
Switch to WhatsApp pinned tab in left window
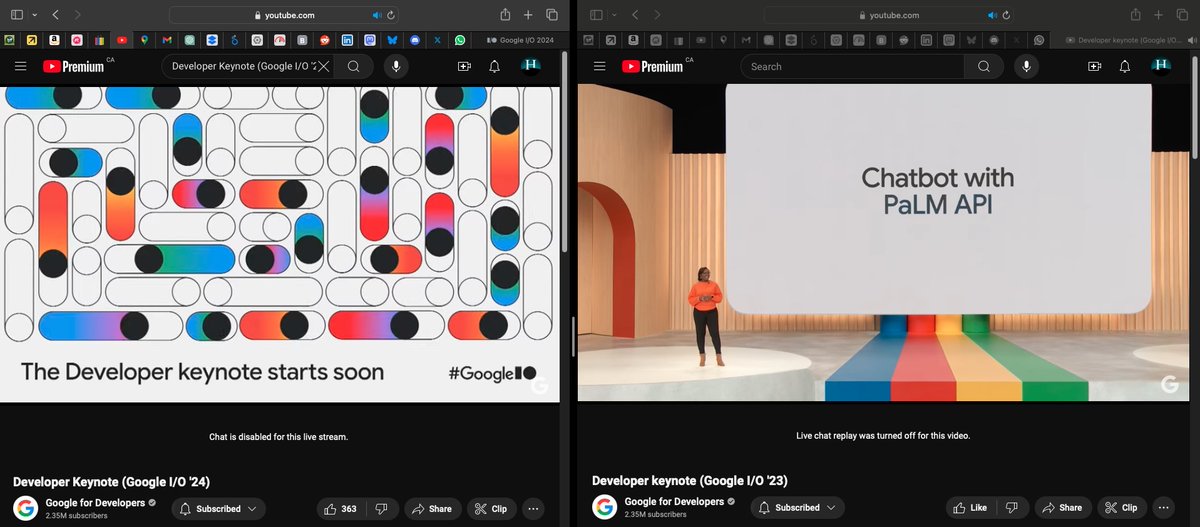tap(460, 40)
